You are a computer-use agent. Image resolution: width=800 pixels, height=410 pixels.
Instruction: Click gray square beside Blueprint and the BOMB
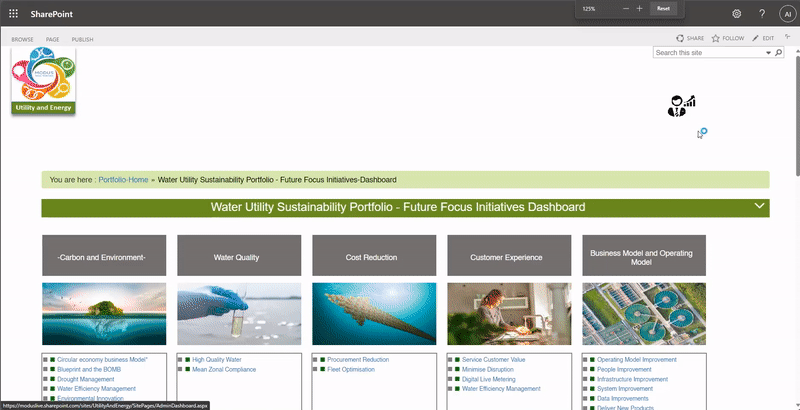pyautogui.click(x=45, y=370)
